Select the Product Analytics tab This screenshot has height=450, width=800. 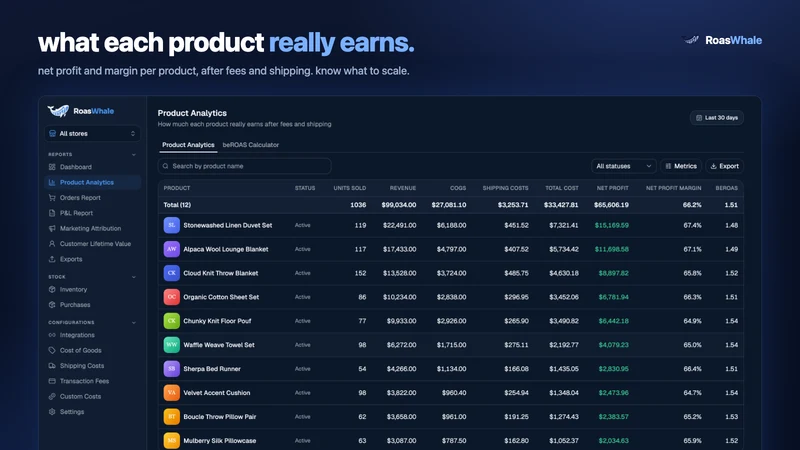click(188, 145)
